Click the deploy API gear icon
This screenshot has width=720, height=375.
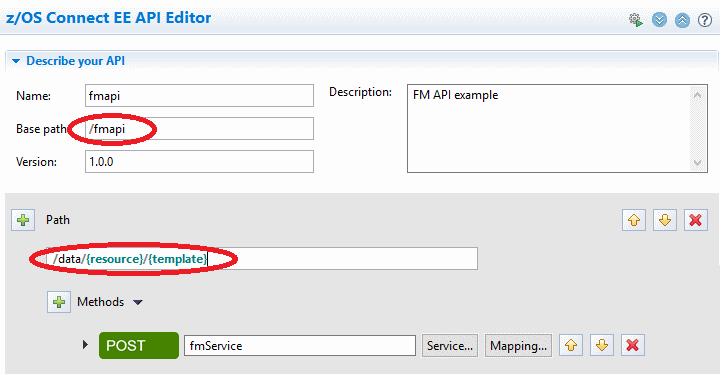click(x=636, y=20)
